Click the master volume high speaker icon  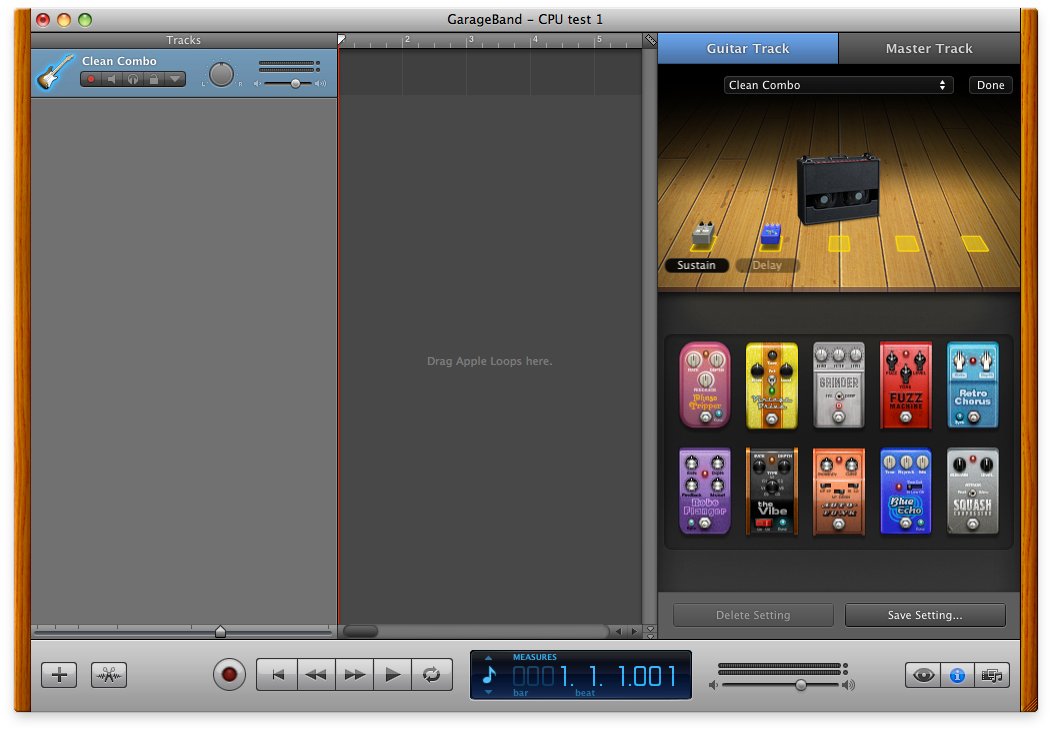pos(849,685)
